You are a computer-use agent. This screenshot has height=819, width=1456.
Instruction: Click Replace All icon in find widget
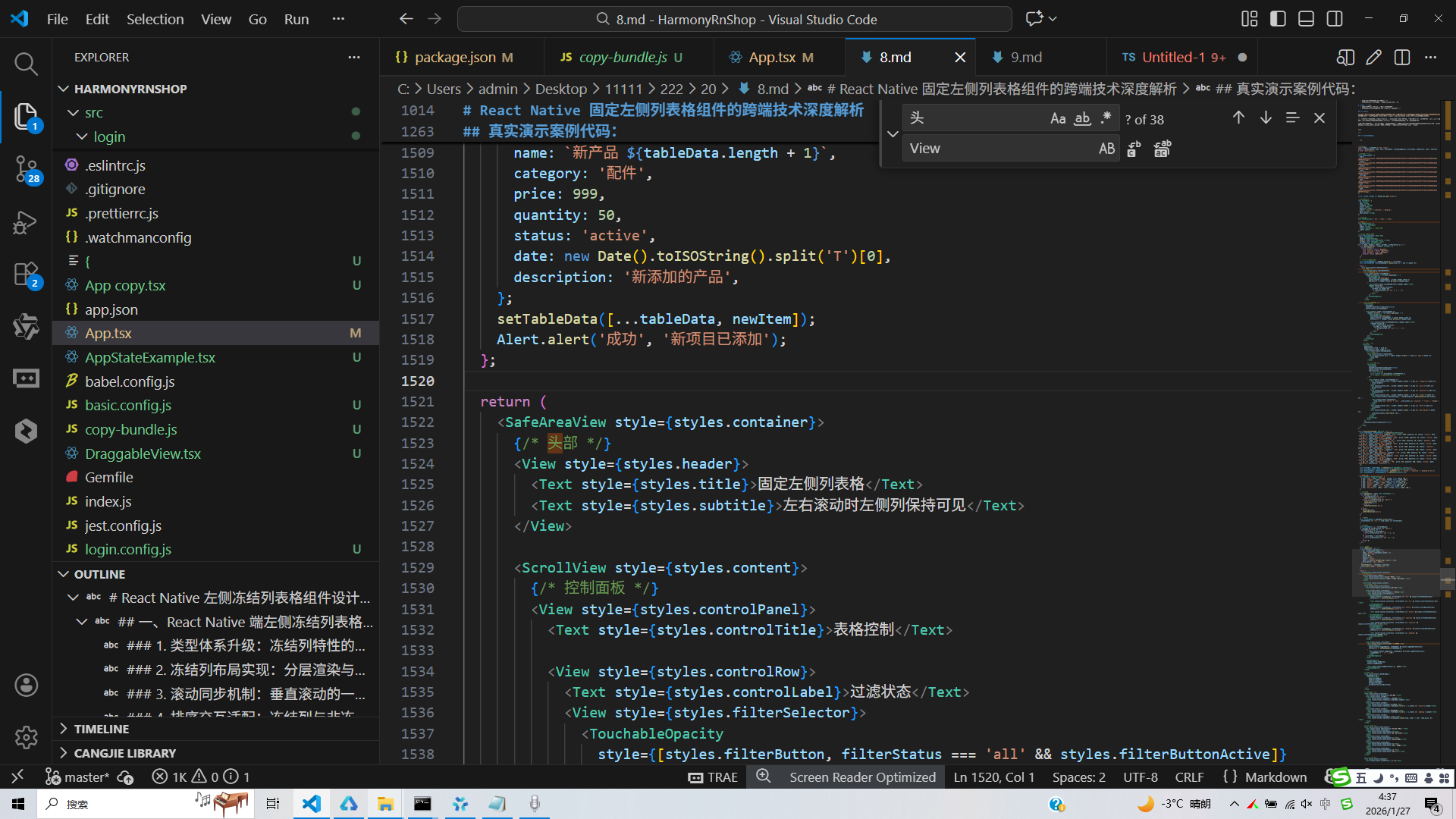tap(1162, 149)
